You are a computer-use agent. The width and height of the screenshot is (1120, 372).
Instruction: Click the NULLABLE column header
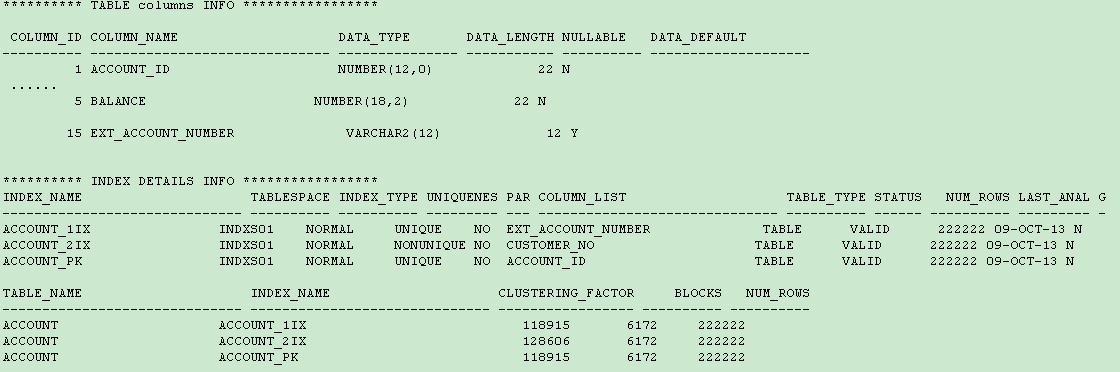(x=594, y=37)
